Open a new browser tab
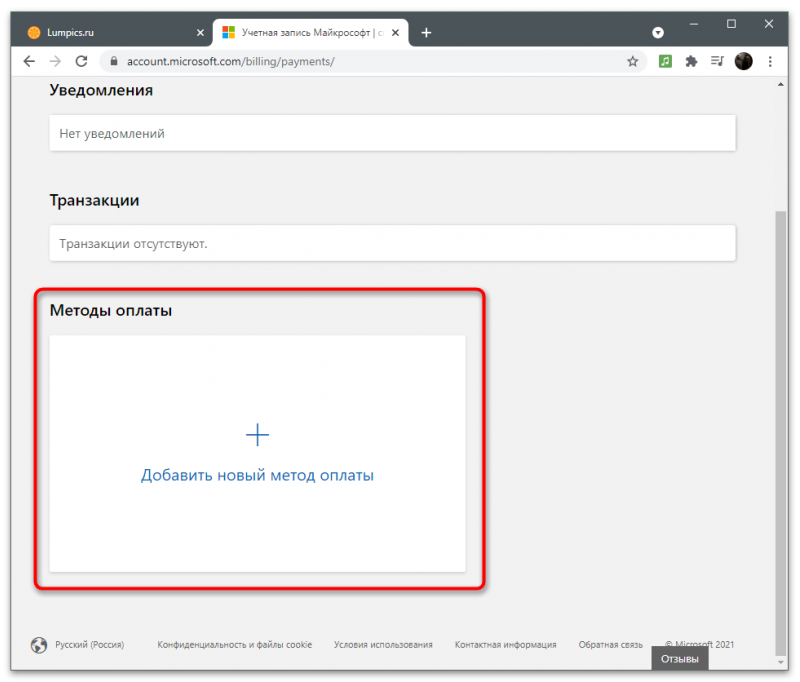800x682 pixels. click(426, 33)
